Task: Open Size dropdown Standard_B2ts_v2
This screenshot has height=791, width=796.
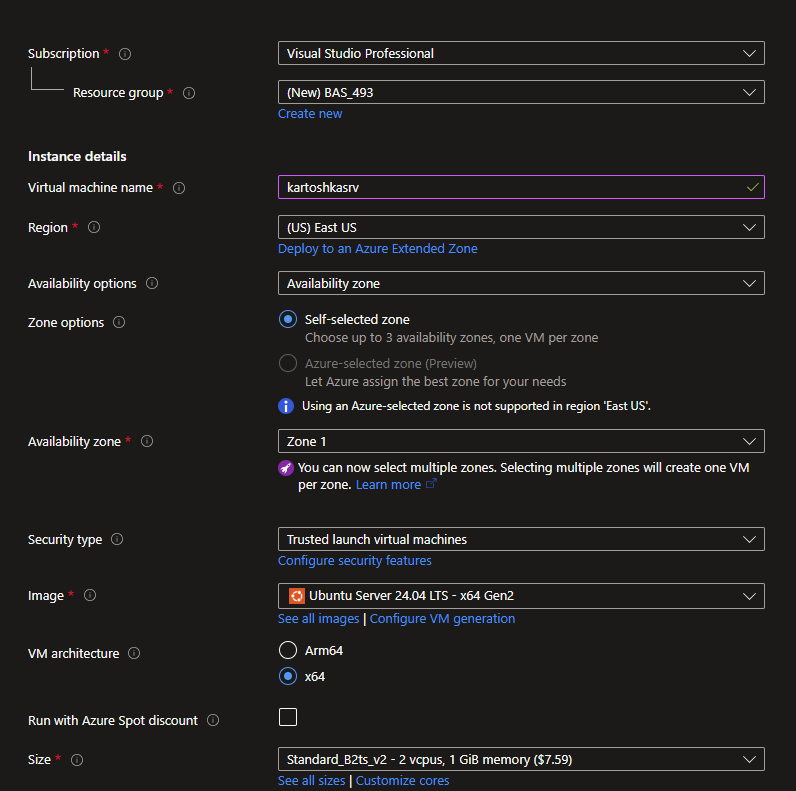Action: (x=521, y=759)
